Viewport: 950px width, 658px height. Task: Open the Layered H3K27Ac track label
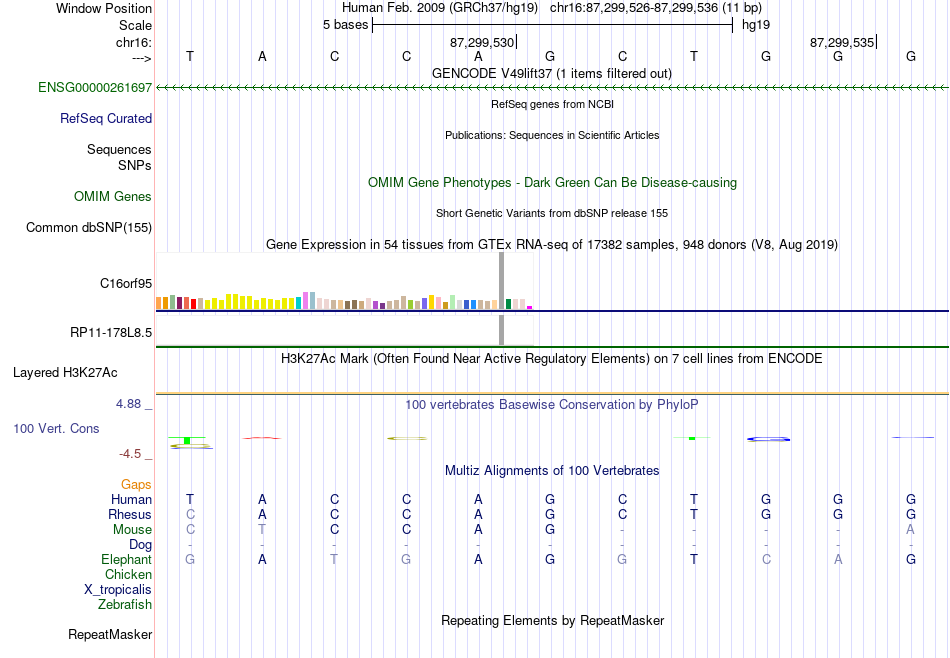[x=65, y=373]
